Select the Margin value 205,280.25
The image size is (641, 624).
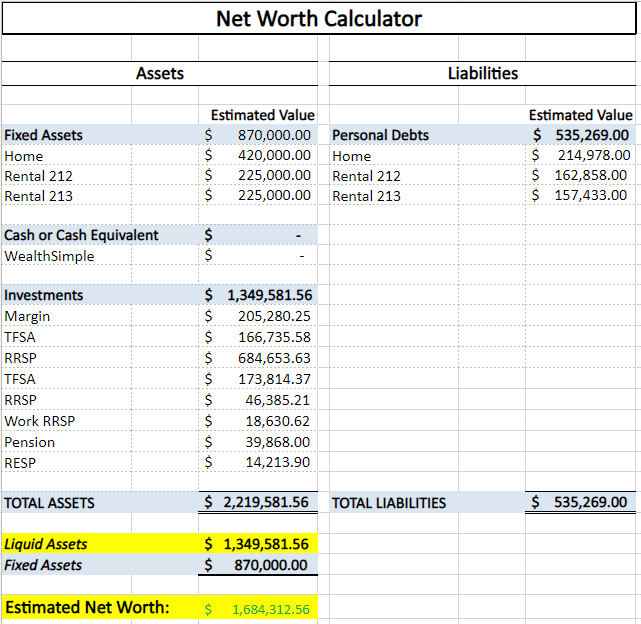(258, 316)
